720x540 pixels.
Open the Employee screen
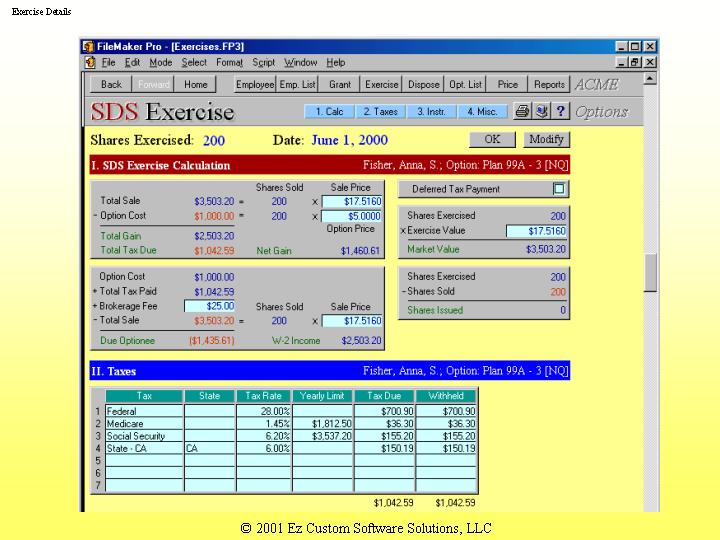pyautogui.click(x=255, y=84)
